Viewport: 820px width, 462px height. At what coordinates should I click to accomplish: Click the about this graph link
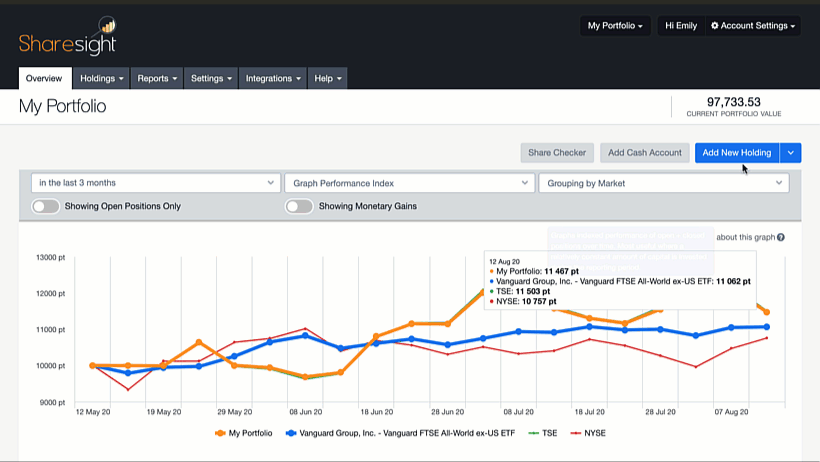(745, 237)
